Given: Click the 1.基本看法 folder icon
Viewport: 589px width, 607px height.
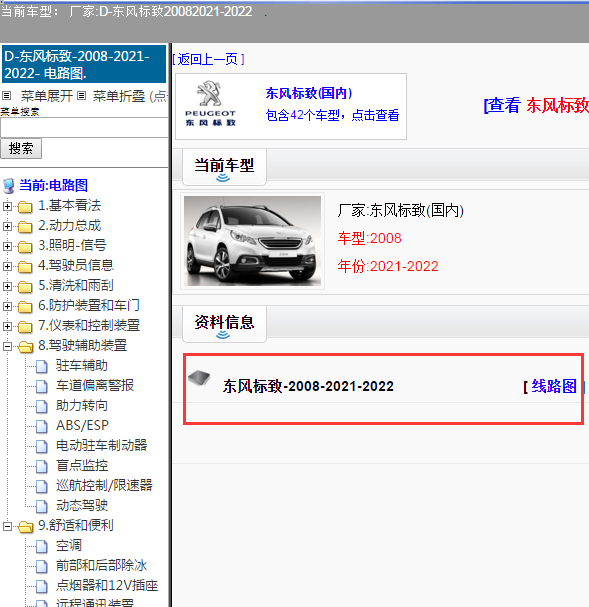Looking at the screenshot, I should pyautogui.click(x=25, y=207).
